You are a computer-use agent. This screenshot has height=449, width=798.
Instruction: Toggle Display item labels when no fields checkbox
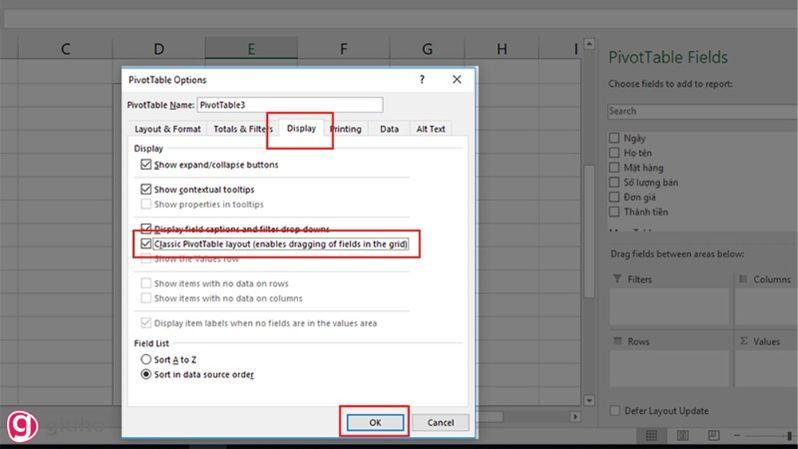146,323
